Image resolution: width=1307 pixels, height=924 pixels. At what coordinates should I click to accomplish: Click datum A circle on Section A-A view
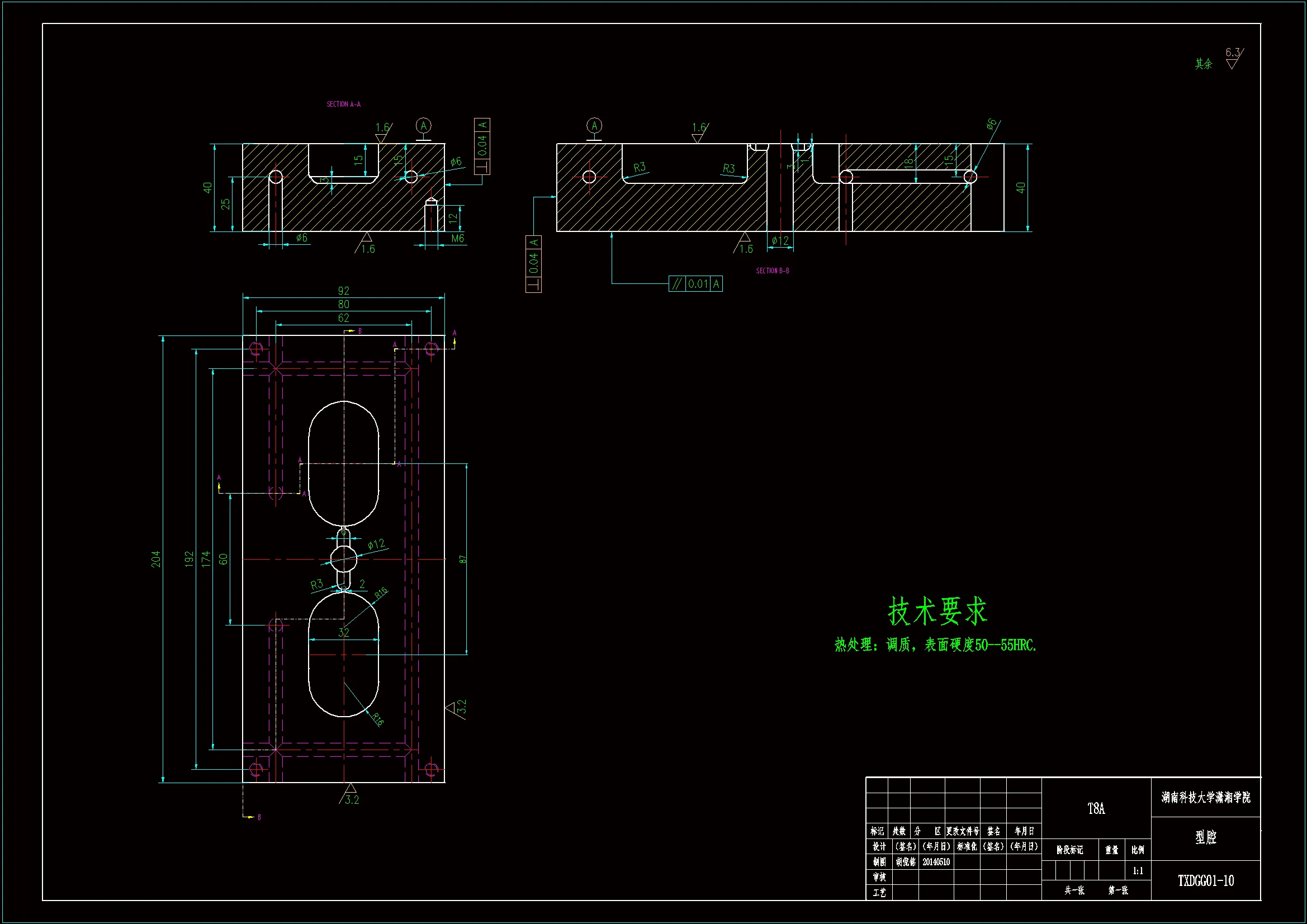tap(423, 126)
